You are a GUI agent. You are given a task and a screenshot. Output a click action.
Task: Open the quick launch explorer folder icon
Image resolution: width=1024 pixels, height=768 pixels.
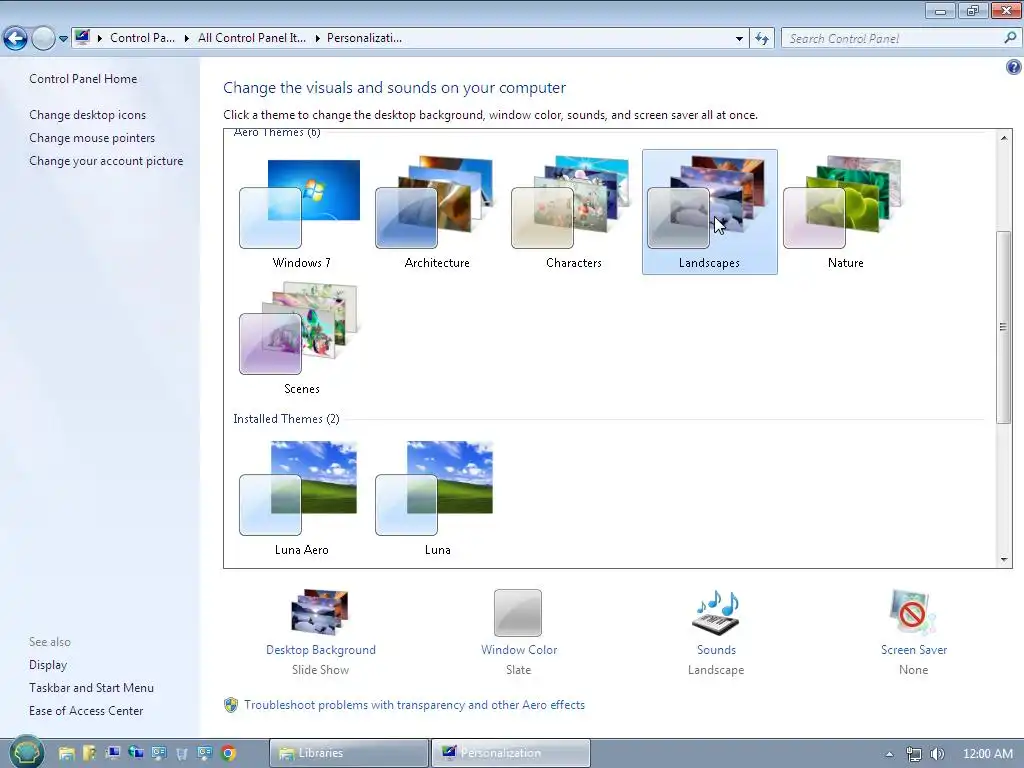(x=67, y=753)
